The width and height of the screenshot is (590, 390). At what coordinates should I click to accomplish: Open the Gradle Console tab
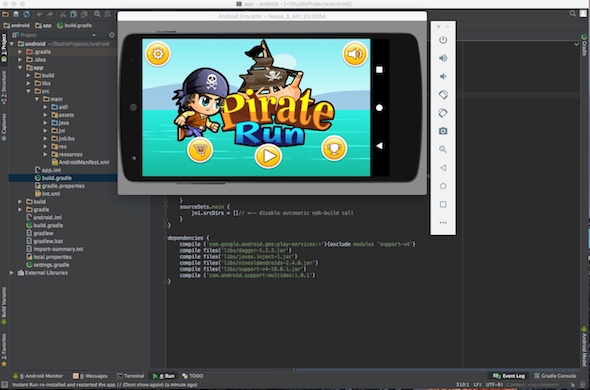555,376
